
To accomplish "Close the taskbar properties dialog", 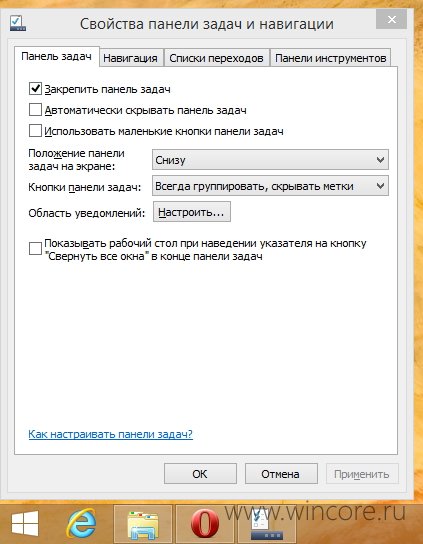I will tap(391, 19).
